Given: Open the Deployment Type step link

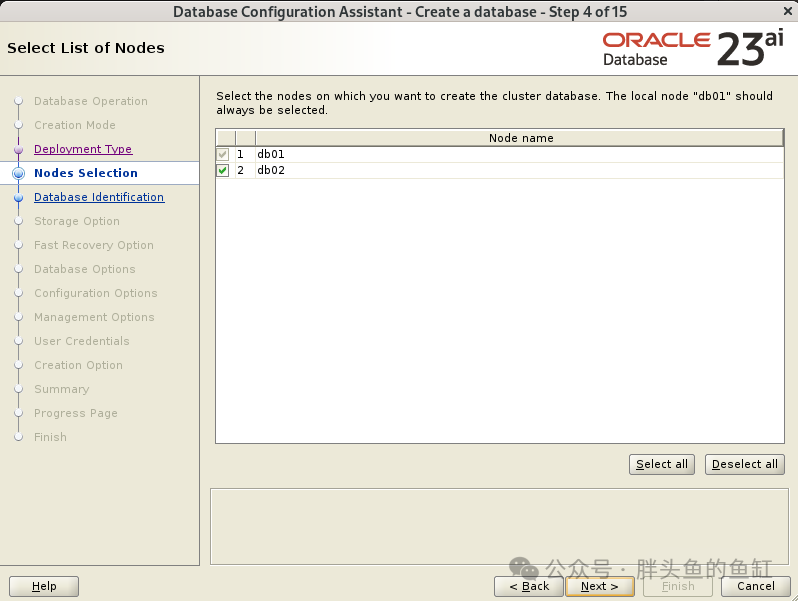Looking at the screenshot, I should [83, 149].
